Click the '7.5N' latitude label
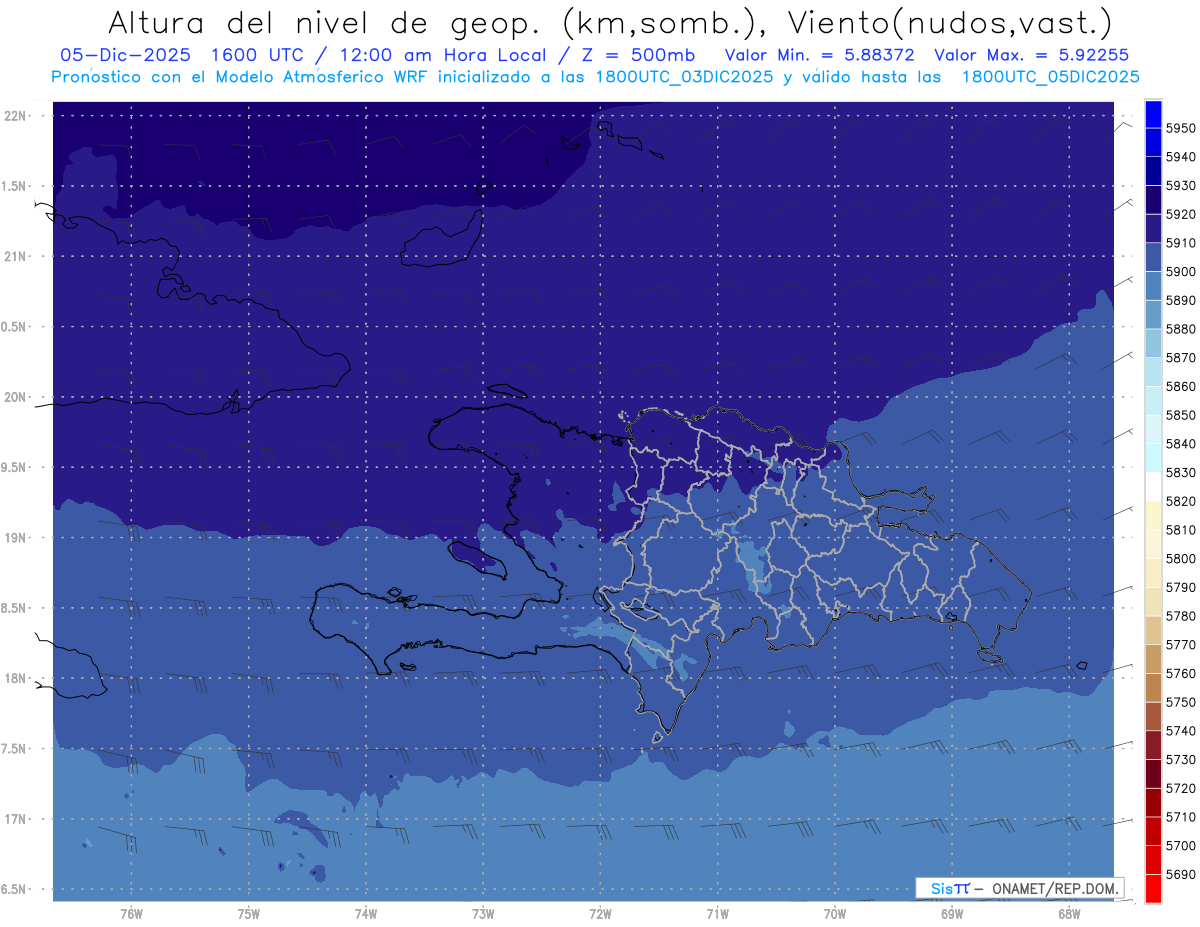 click(15, 749)
